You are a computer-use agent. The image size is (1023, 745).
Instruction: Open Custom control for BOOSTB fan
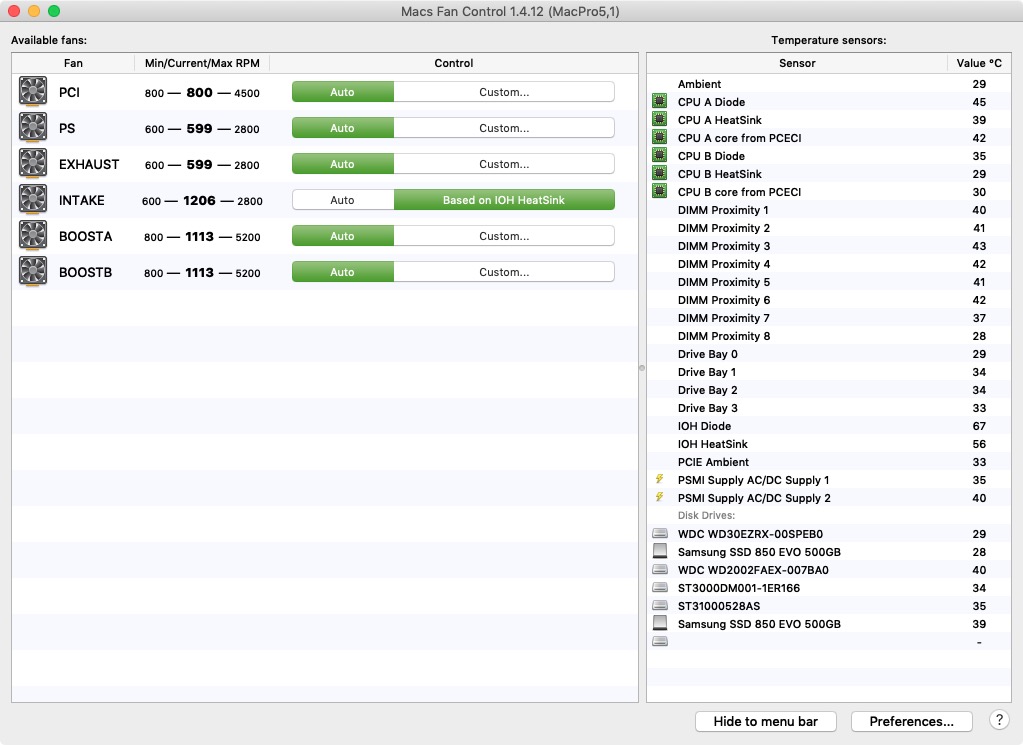pos(504,272)
